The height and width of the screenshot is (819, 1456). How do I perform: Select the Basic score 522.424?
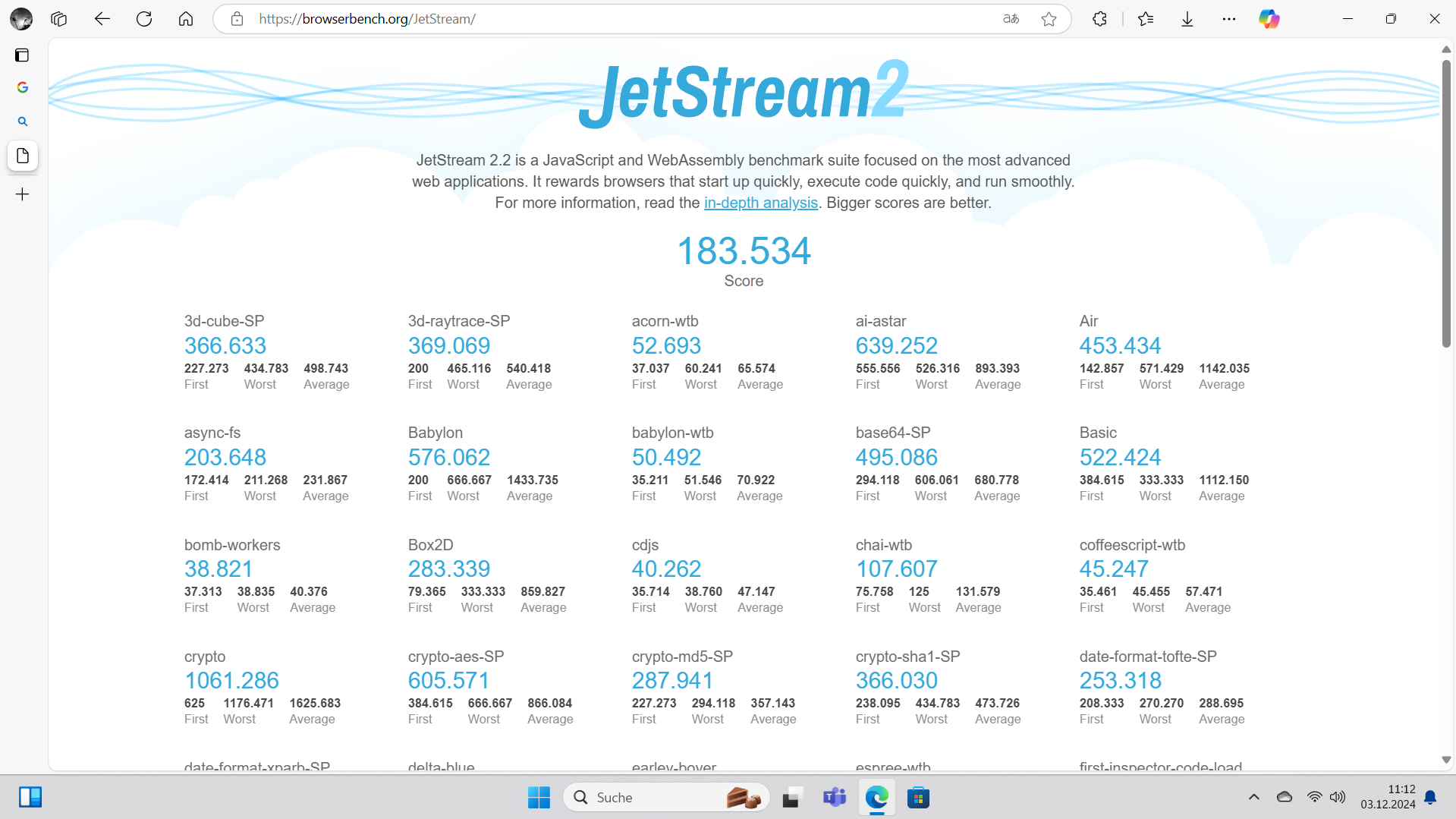pyautogui.click(x=1120, y=458)
